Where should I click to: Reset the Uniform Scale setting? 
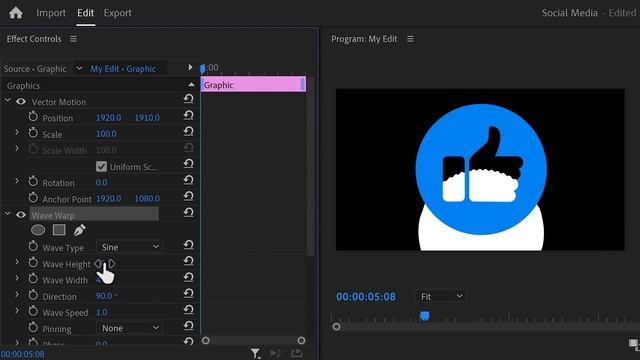[188, 164]
